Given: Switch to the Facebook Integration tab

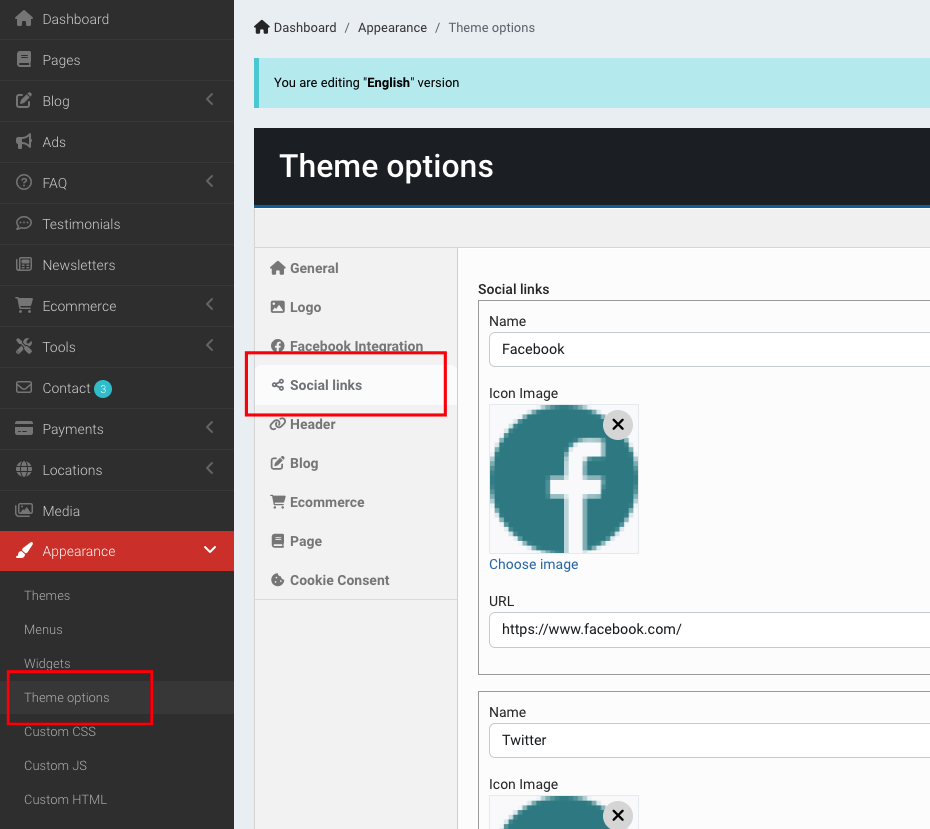Looking at the screenshot, I should [x=356, y=346].
